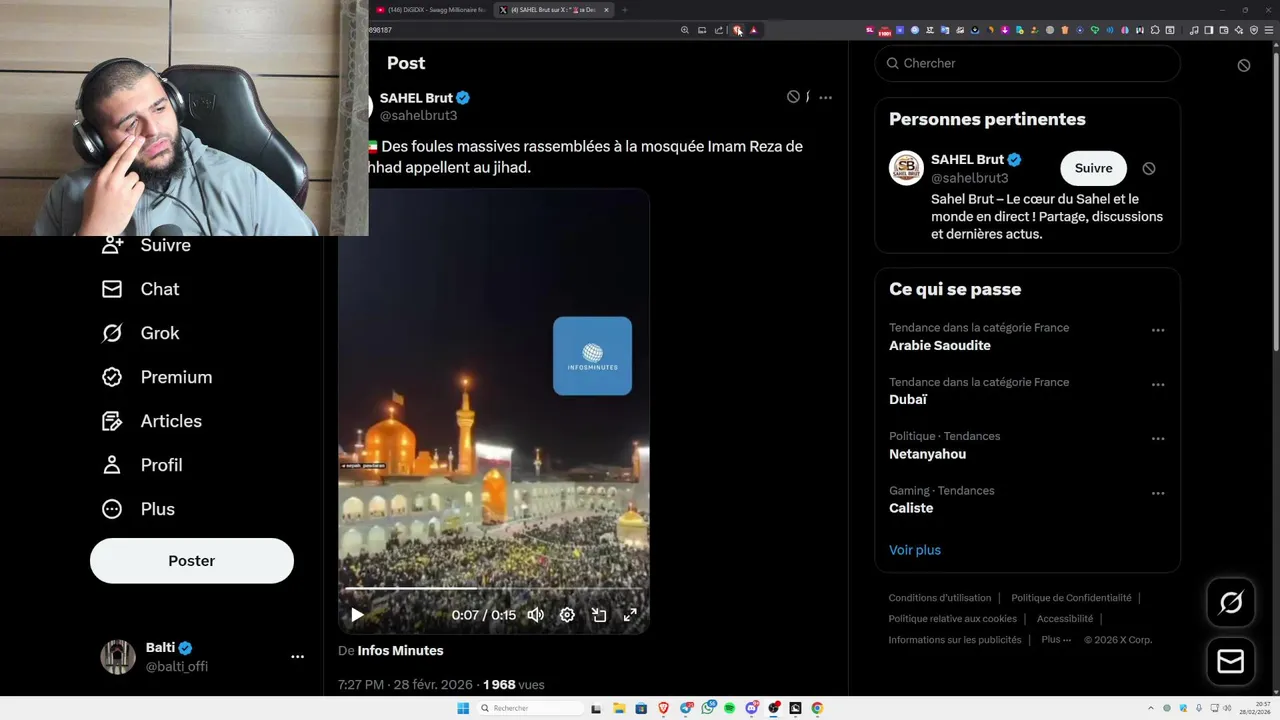Open Politique relative aux cookies link
This screenshot has width=1280, height=720.
(953, 619)
